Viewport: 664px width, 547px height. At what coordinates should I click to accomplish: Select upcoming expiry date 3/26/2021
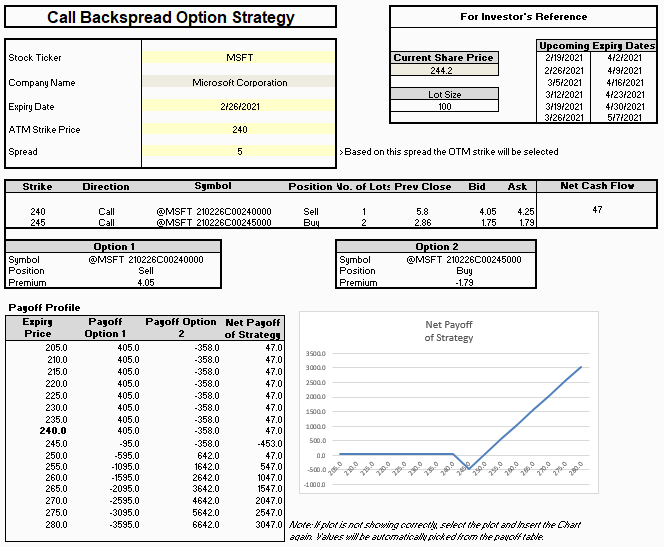(x=564, y=117)
